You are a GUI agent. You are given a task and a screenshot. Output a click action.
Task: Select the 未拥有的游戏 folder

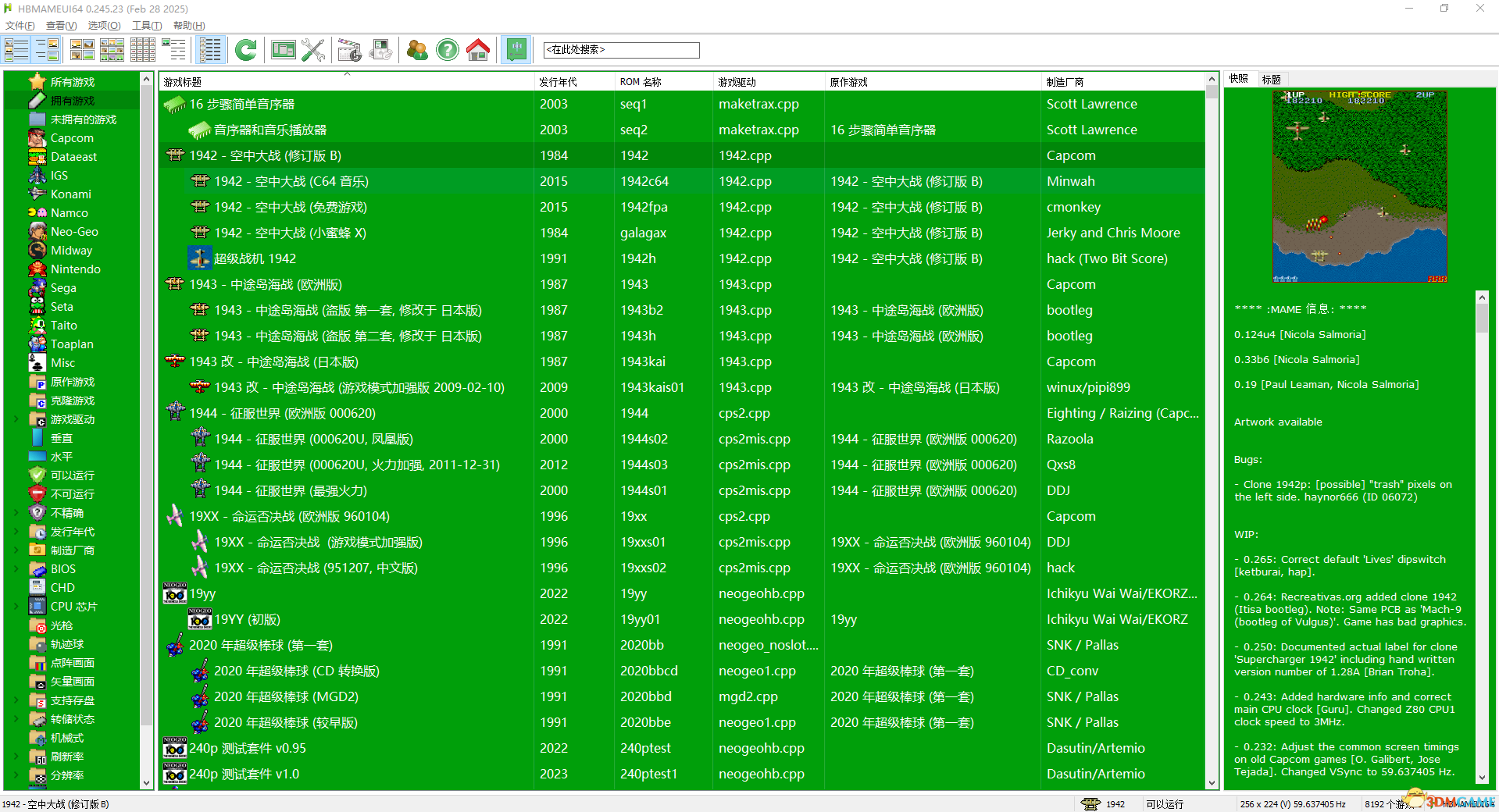(84, 119)
